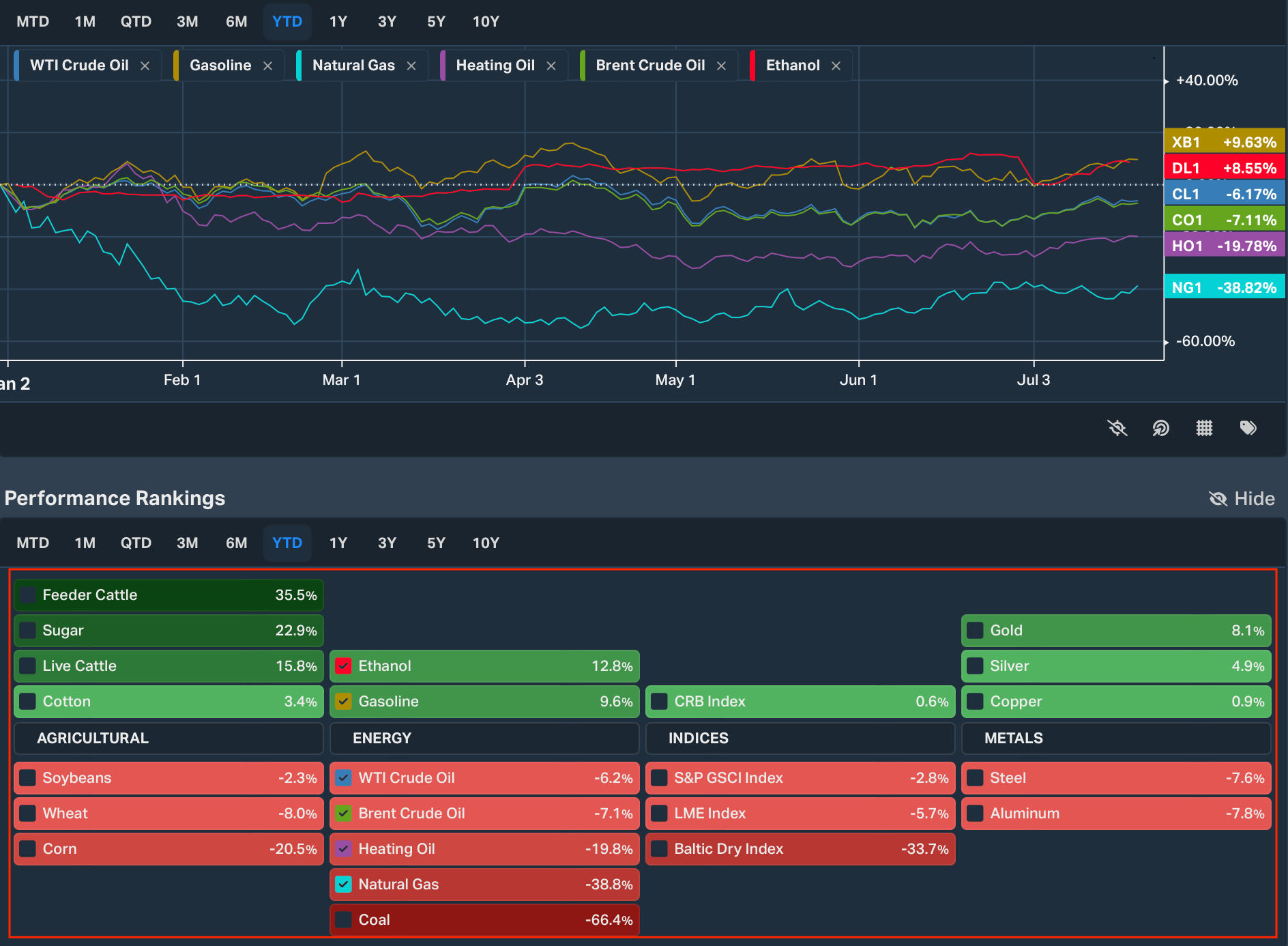The height and width of the screenshot is (946, 1288).
Task: Click the CO1 -7.11% price label
Action: 1225,220
